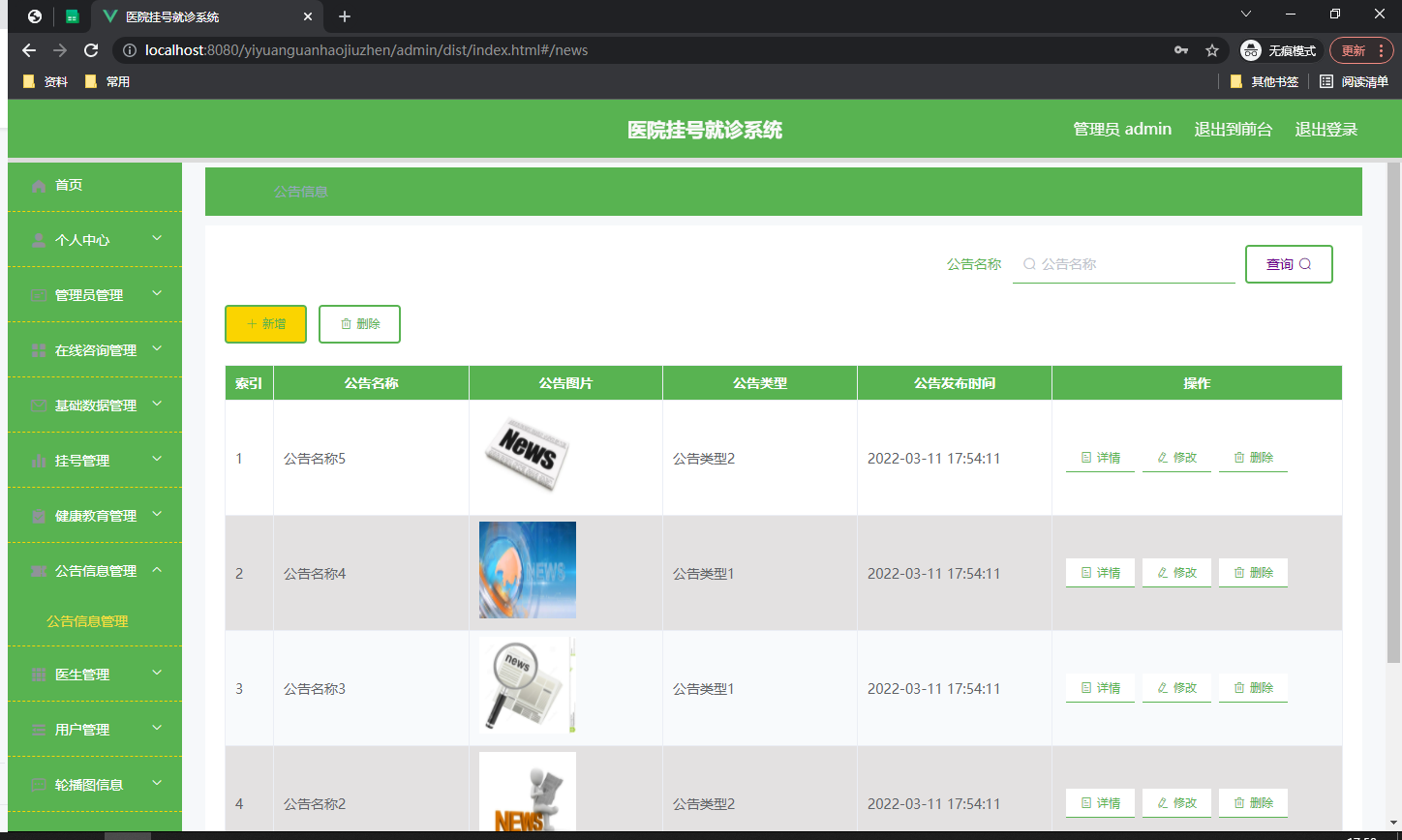Screen dimensions: 1402x840
Task: Focus the 公告名称 search input
Action: (1124, 264)
